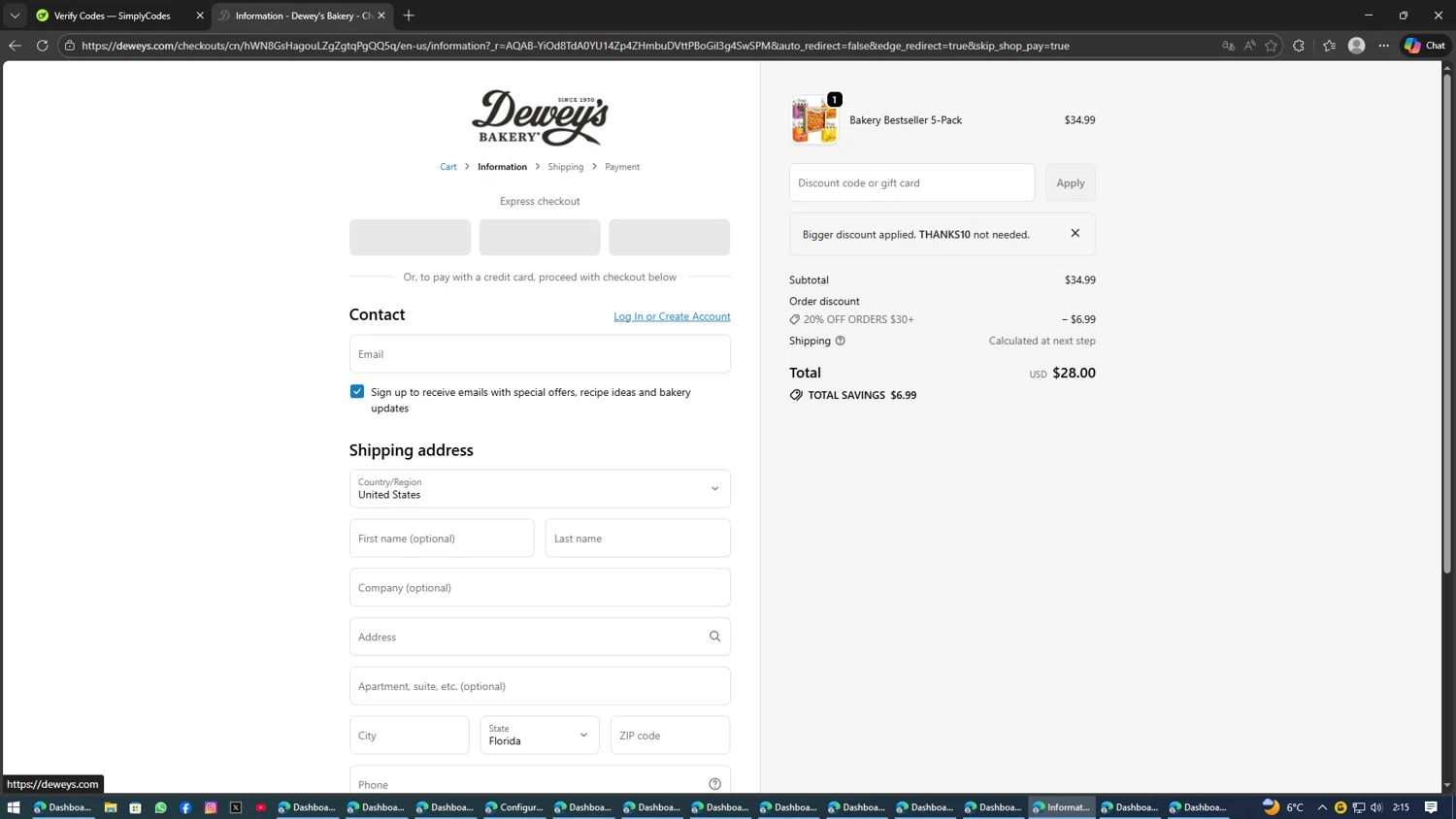Open the Windows Start menu
Image resolution: width=1456 pixels, height=819 pixels.
14,807
